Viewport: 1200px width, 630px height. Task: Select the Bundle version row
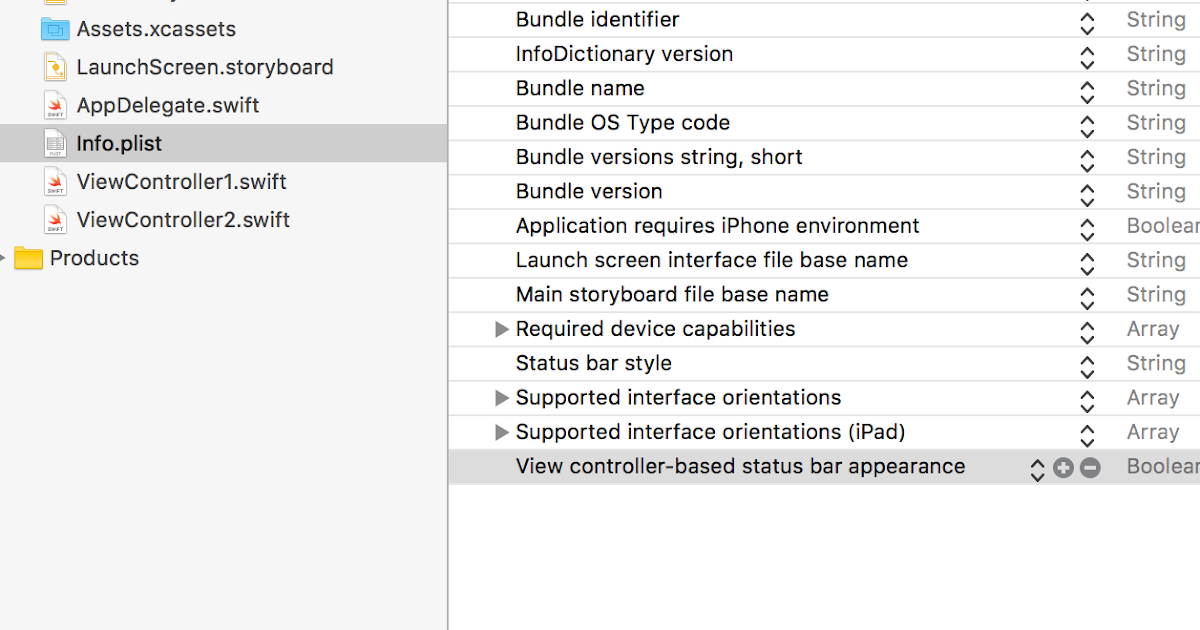click(590, 191)
